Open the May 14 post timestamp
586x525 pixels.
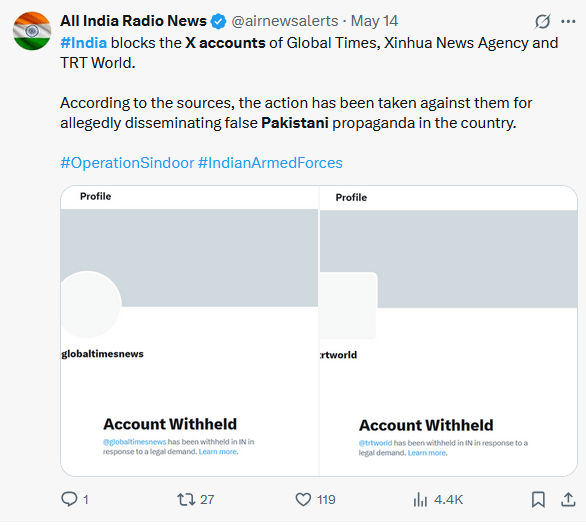tap(374, 21)
